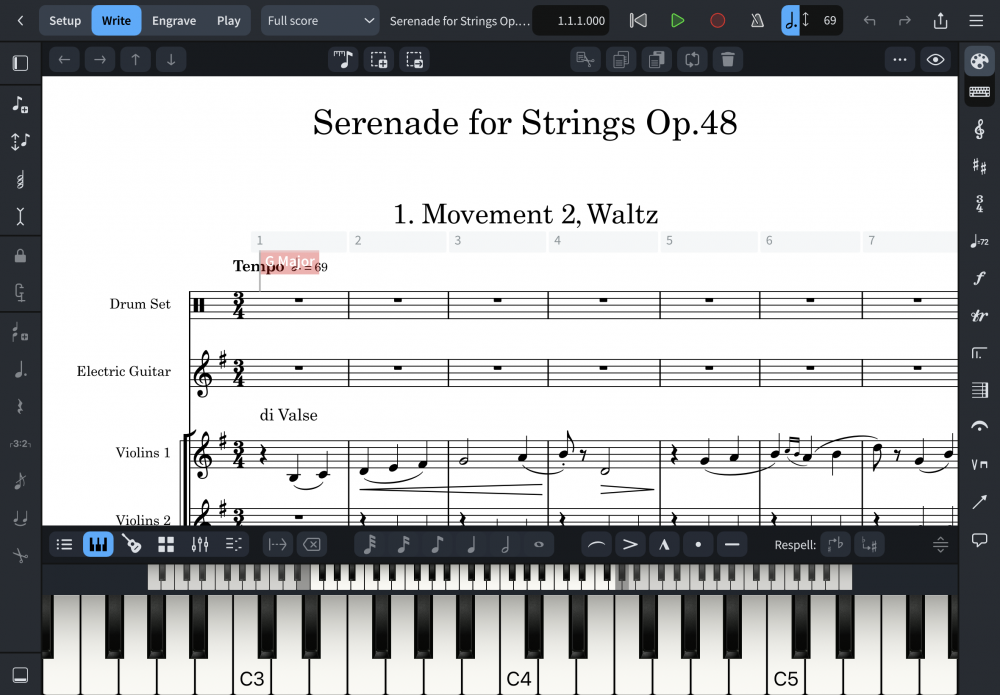Viewport: 1000px width, 695px height.
Task: Rewind to the beginning of the flow
Action: [638, 20]
